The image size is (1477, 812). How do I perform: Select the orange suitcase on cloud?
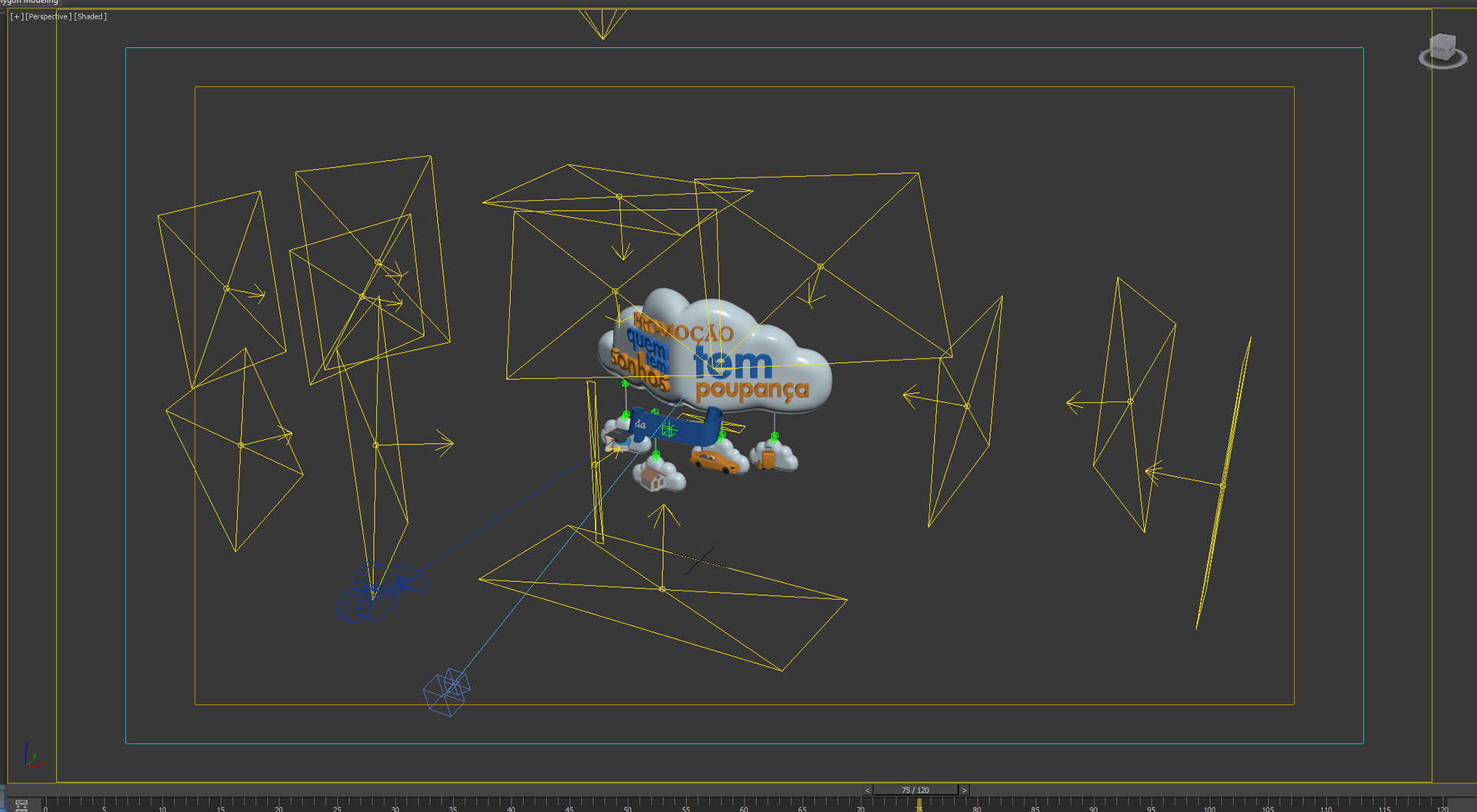767,458
